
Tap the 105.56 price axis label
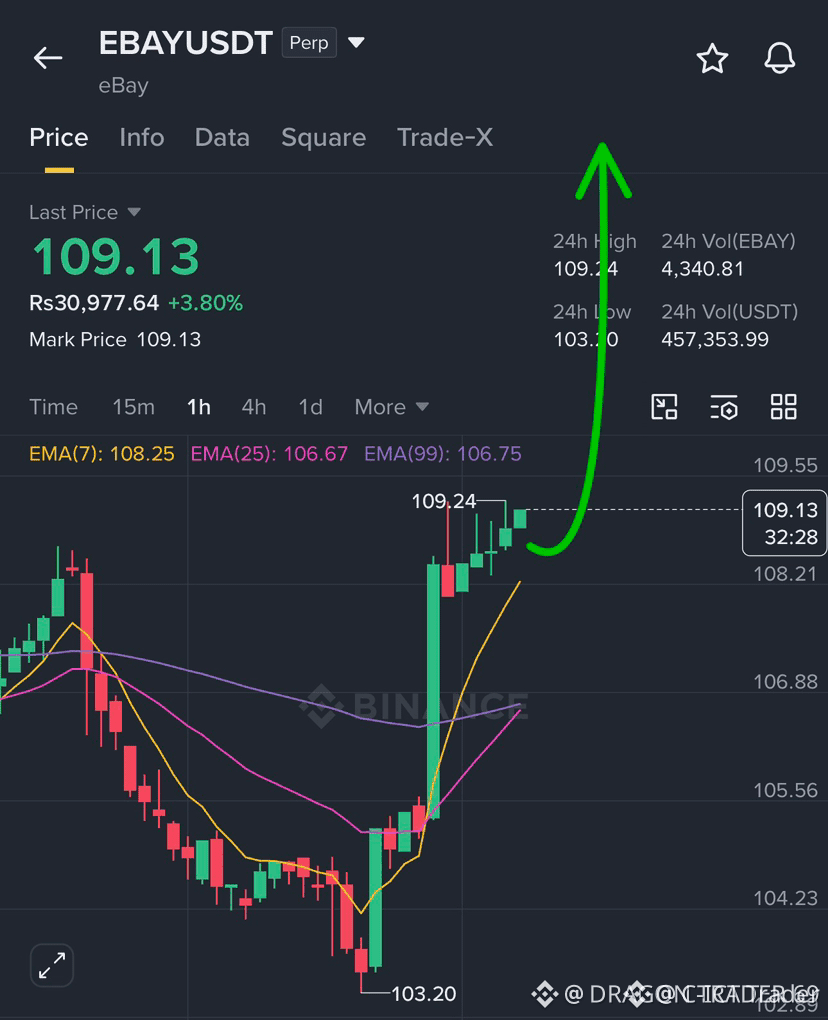coord(785,790)
